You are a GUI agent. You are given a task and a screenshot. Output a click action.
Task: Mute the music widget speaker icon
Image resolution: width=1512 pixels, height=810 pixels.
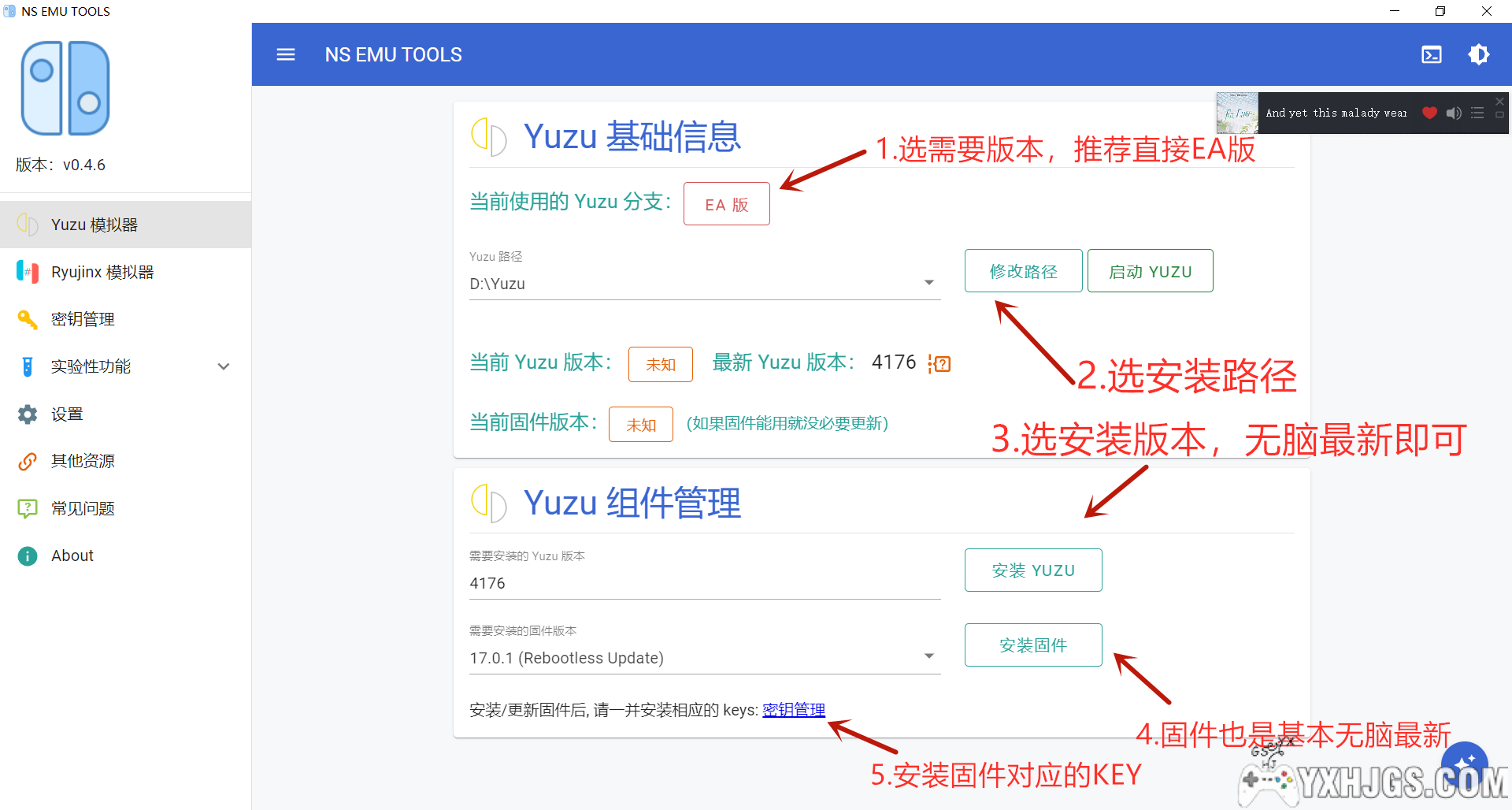1454,113
